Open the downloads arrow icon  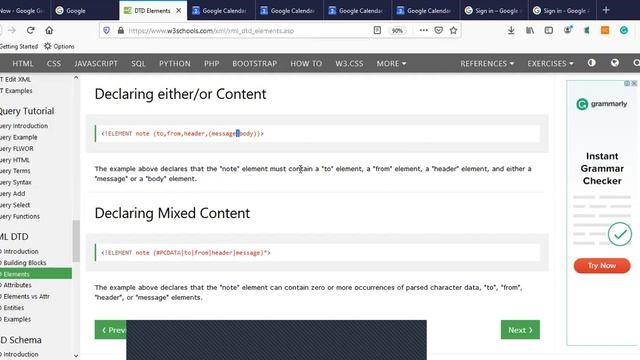tap(511, 30)
